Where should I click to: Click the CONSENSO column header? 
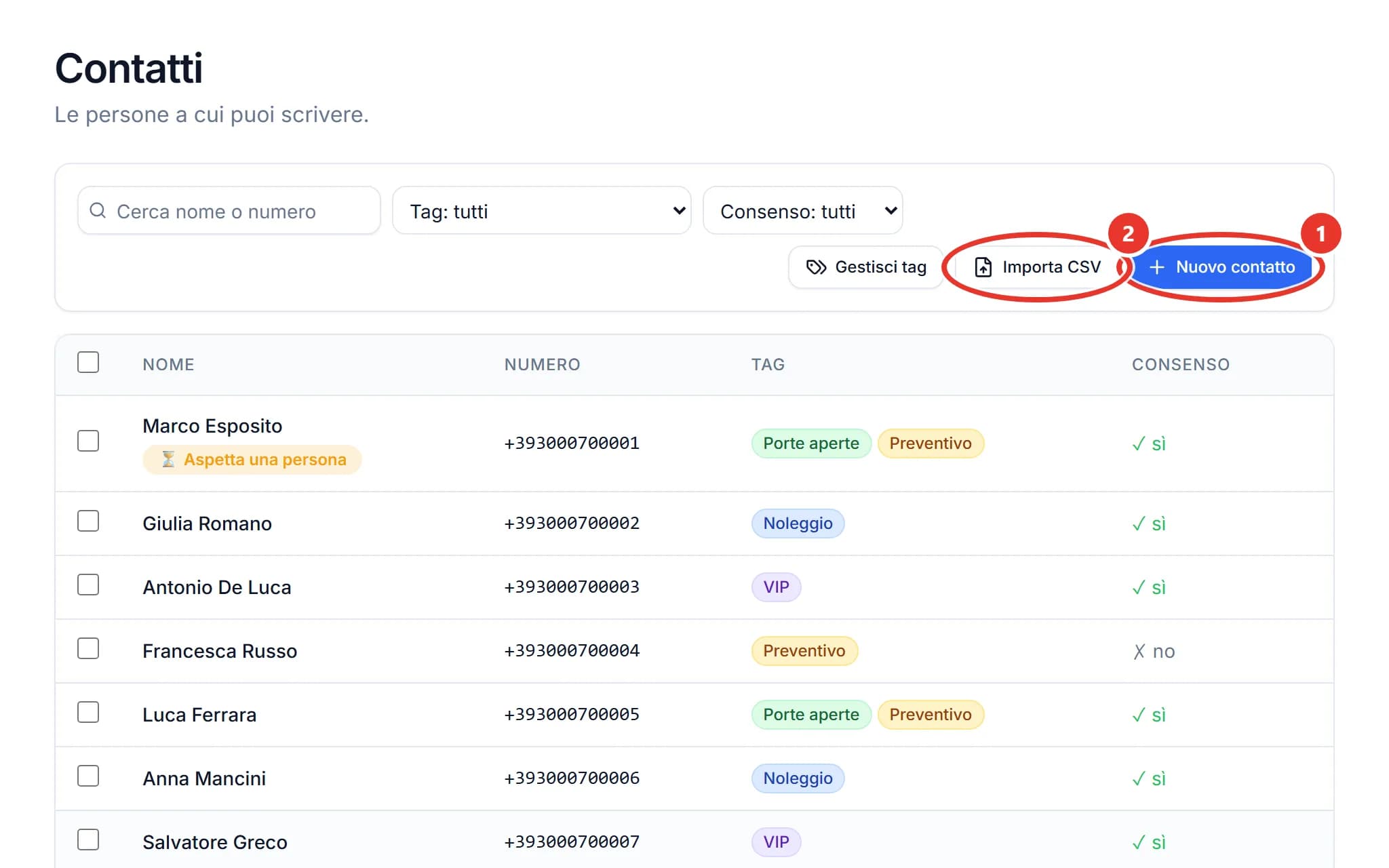[1180, 365]
